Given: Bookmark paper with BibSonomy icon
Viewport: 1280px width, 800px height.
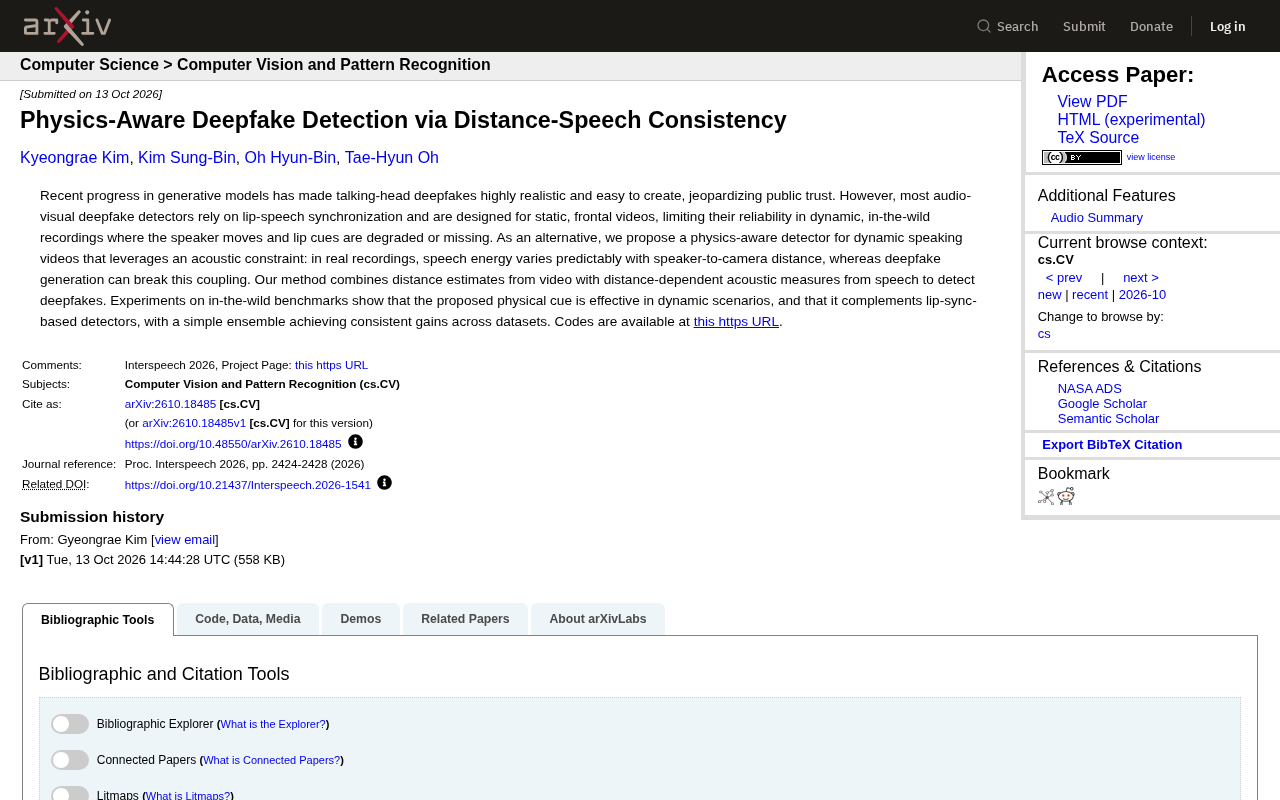Looking at the screenshot, I should click(x=1046, y=497).
